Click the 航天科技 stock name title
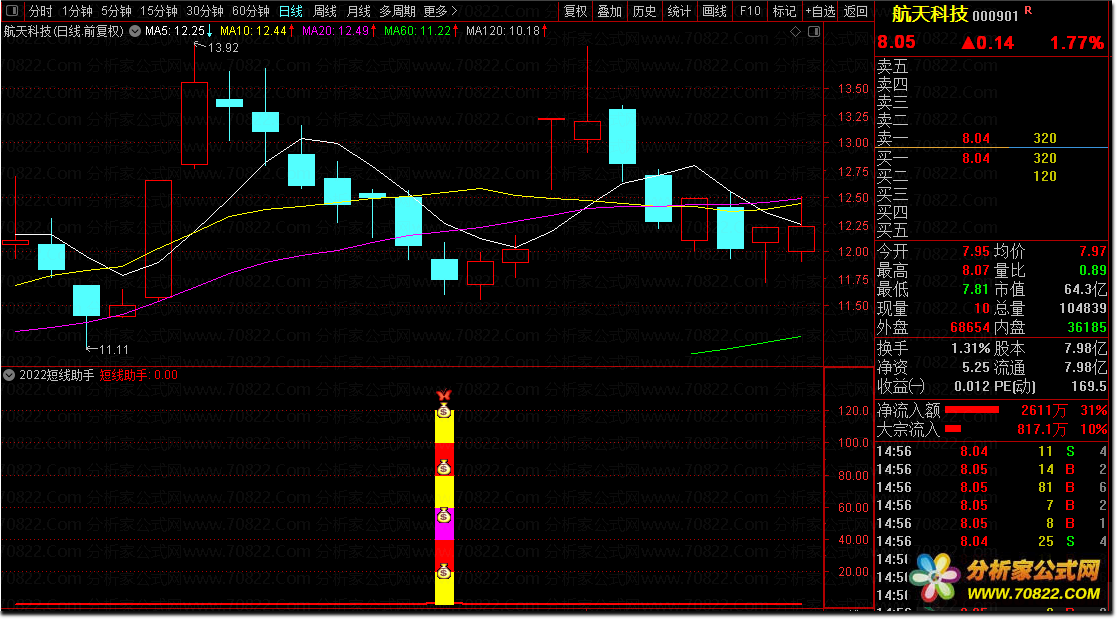 930,14
